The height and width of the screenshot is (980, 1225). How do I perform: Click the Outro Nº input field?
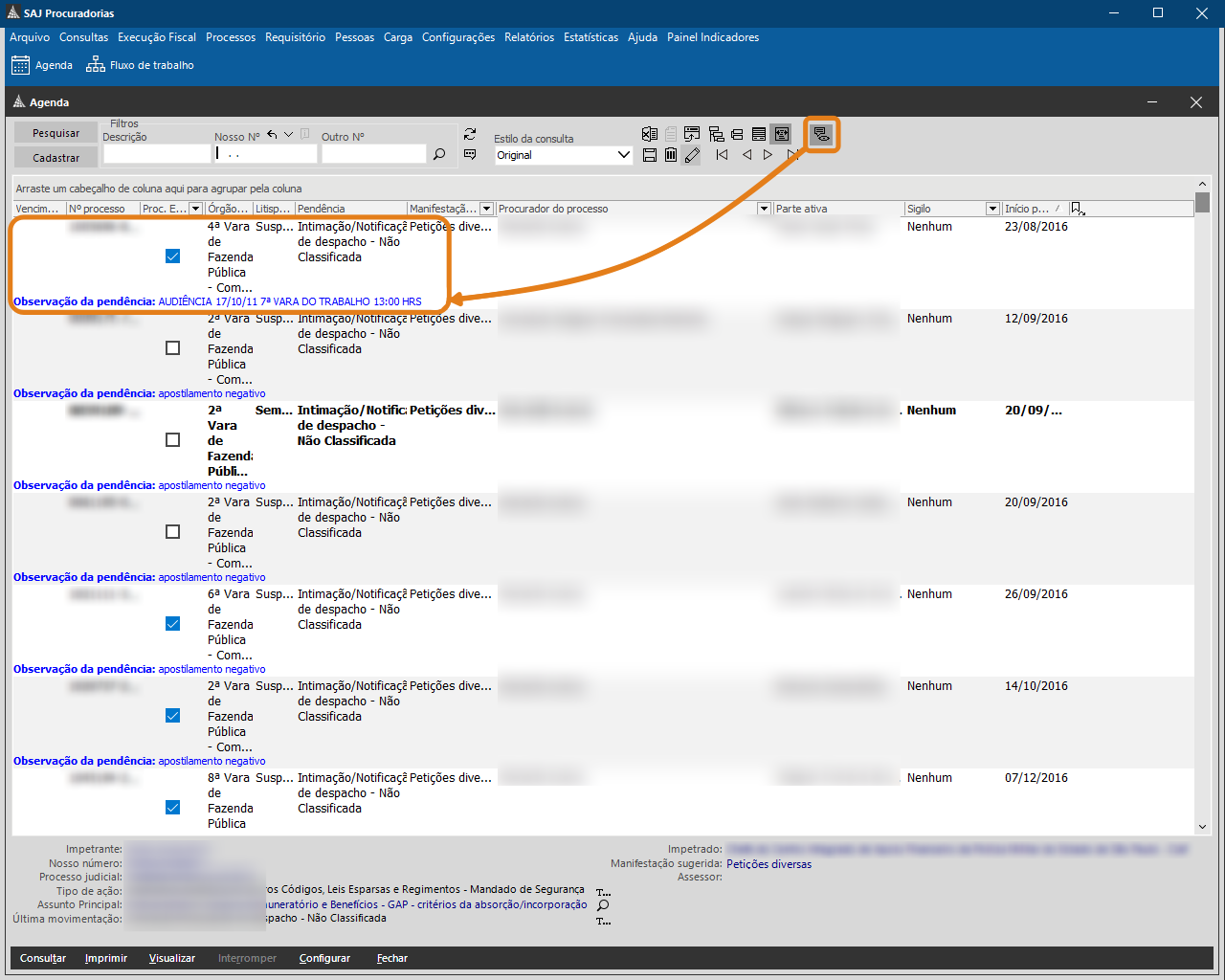point(373,154)
